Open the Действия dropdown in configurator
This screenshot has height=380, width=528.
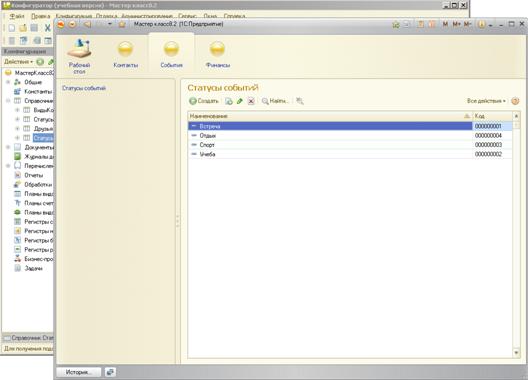tap(18, 62)
